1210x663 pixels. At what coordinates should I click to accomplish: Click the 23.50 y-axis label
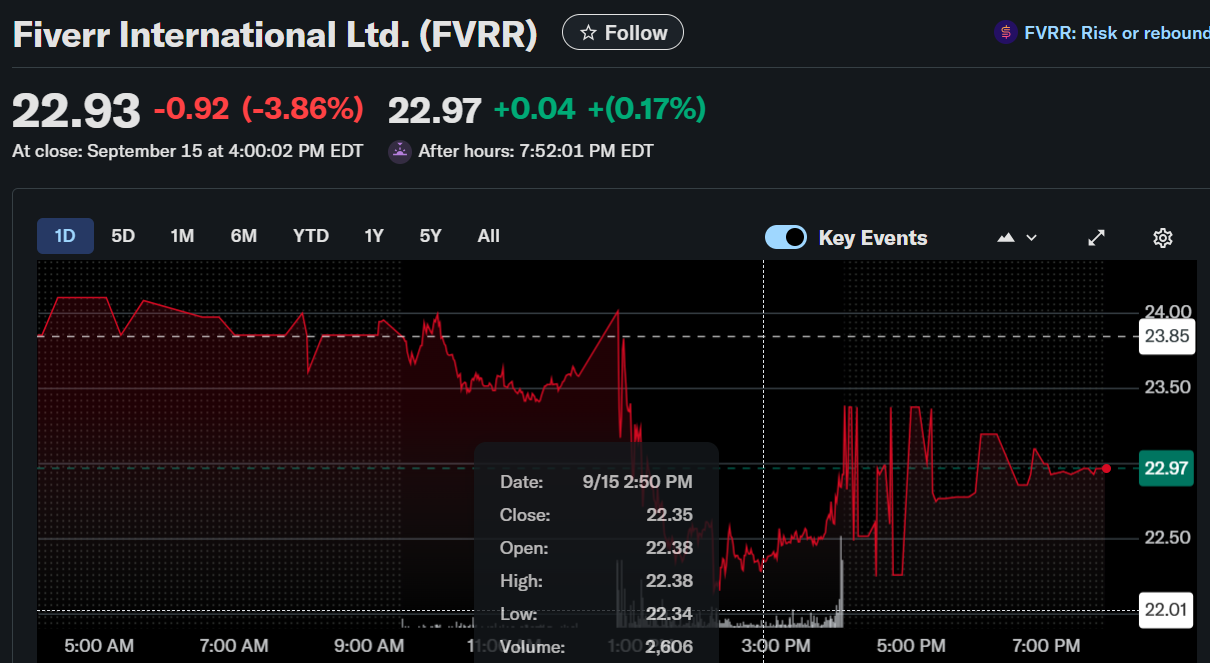pos(1167,388)
